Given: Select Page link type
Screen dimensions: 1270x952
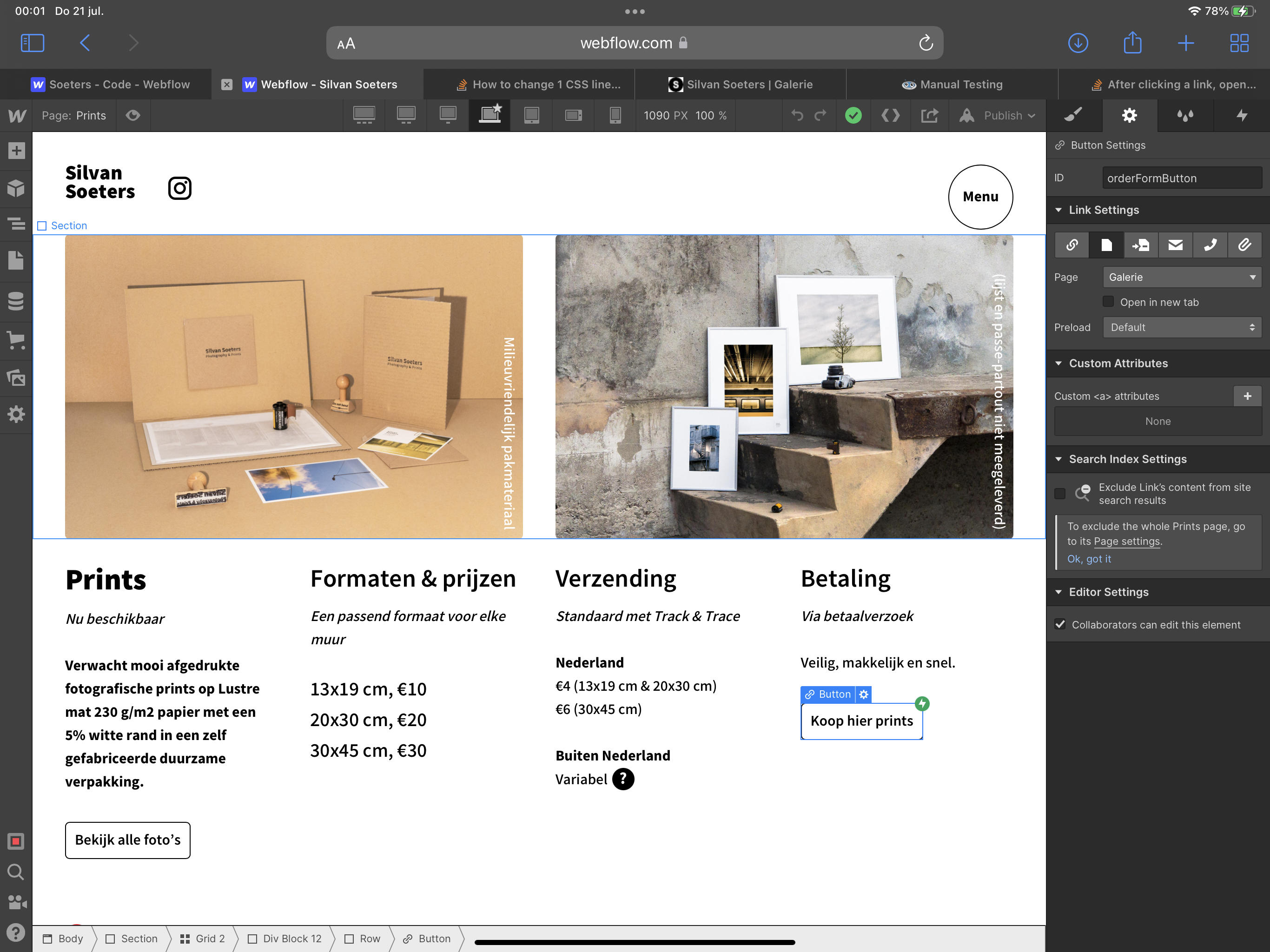Looking at the screenshot, I should (1106, 245).
